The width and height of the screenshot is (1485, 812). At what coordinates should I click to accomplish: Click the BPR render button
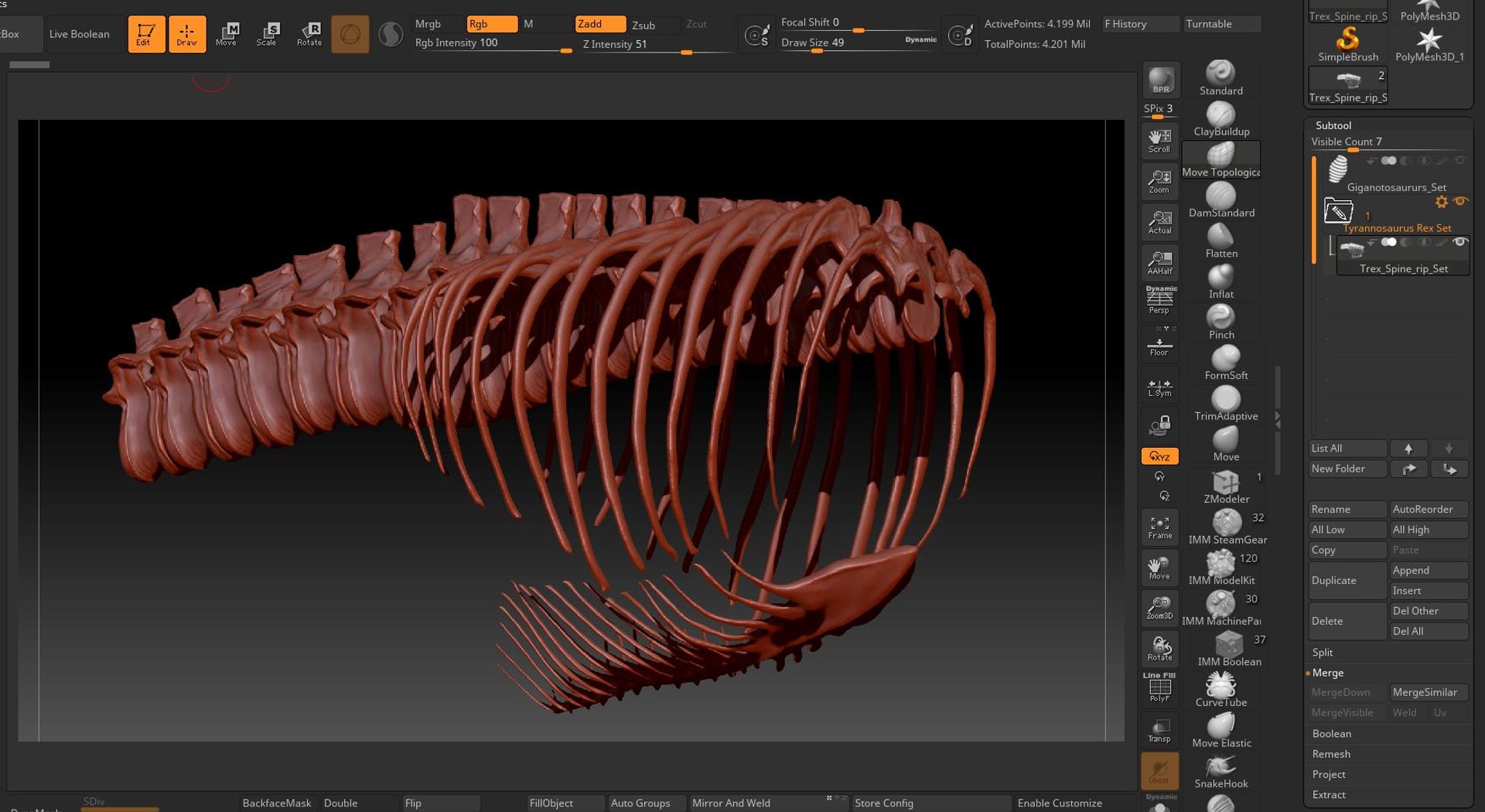point(1160,80)
